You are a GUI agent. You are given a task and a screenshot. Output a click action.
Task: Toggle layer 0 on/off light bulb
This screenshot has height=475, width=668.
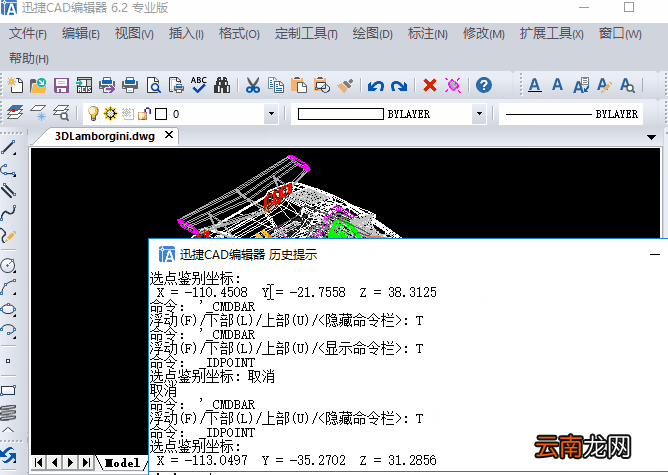(x=93, y=114)
